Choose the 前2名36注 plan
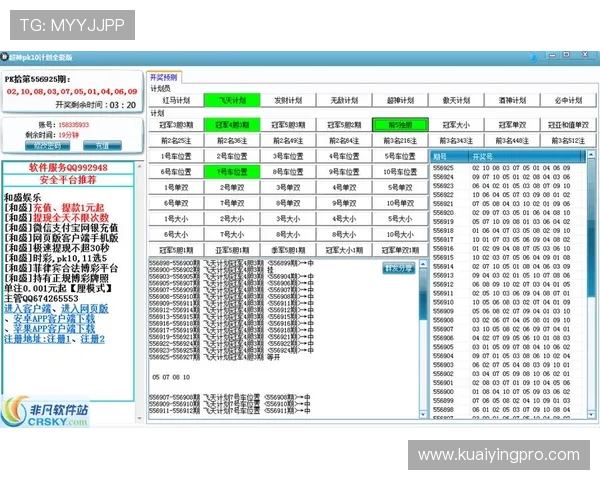This screenshot has width=600, height=480. 232,140
